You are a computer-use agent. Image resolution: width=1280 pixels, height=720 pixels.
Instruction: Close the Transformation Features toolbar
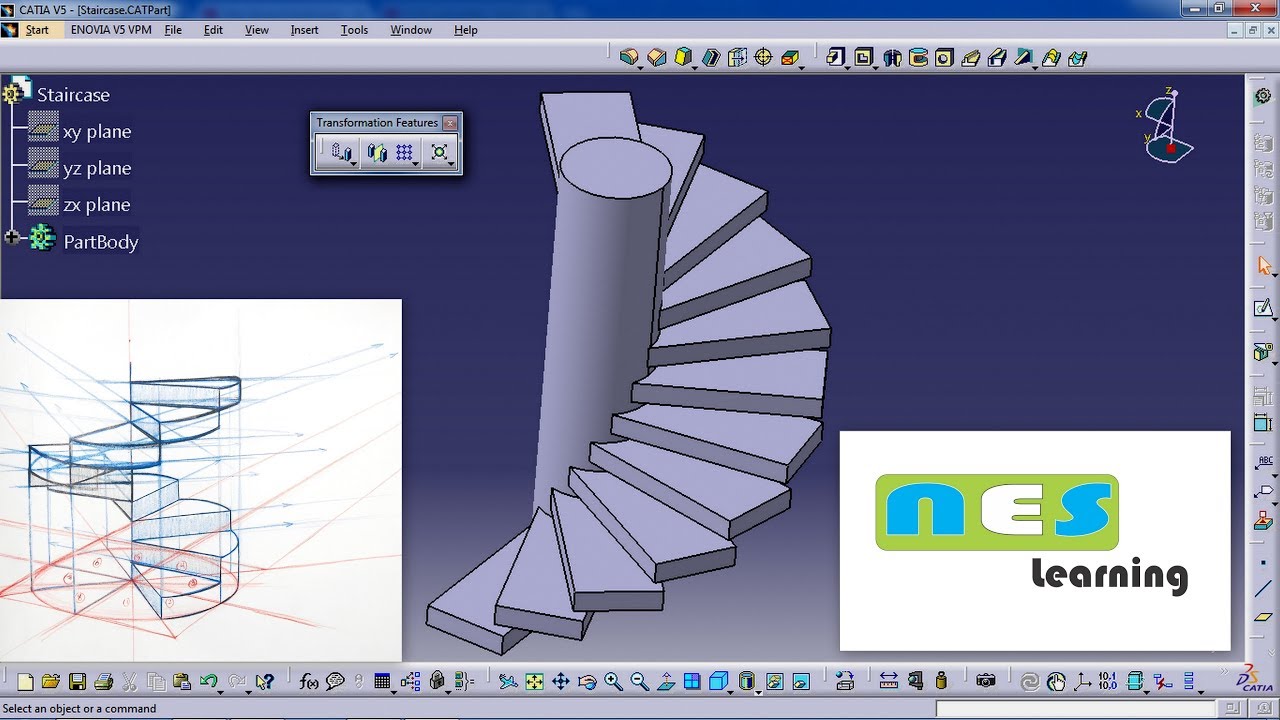(450, 123)
